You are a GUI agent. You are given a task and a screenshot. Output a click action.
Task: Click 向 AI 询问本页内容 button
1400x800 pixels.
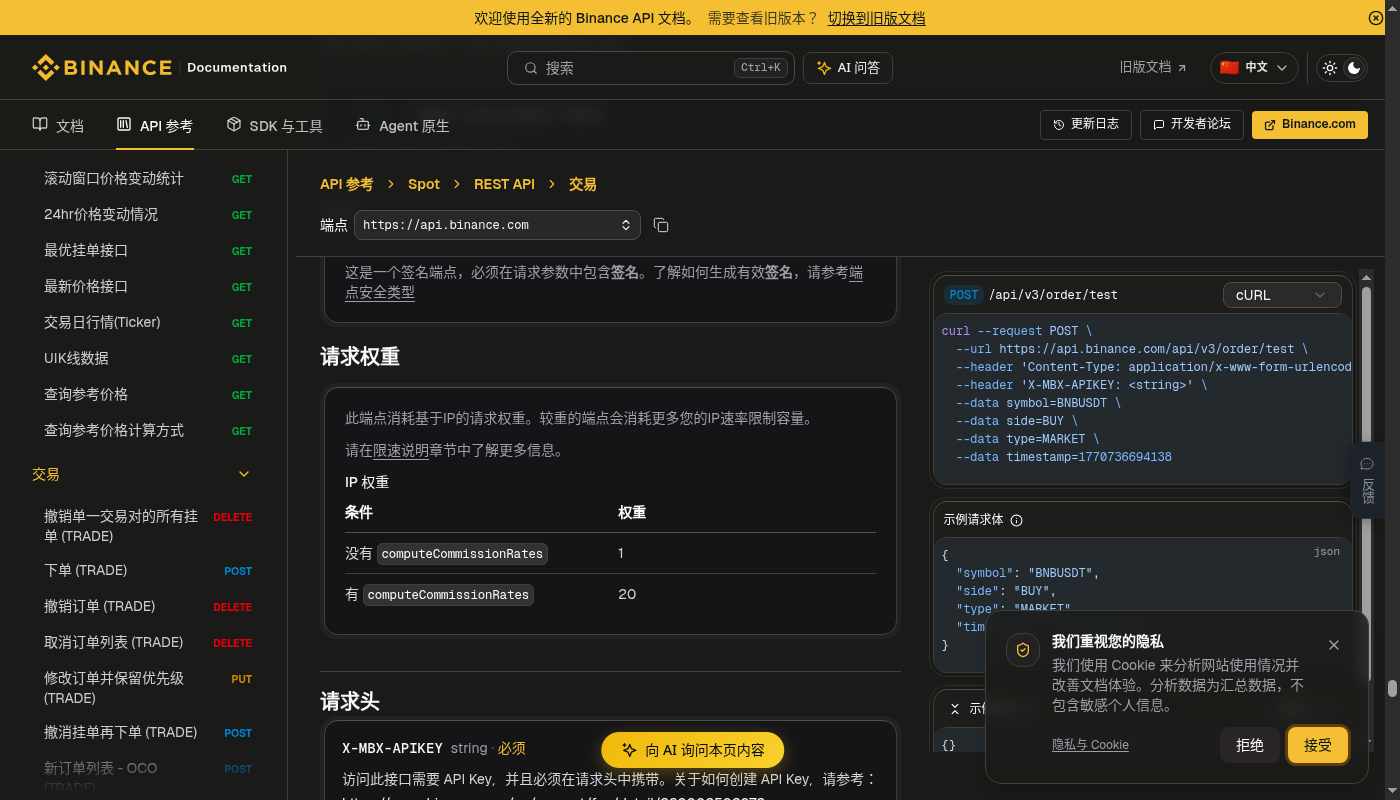point(692,750)
